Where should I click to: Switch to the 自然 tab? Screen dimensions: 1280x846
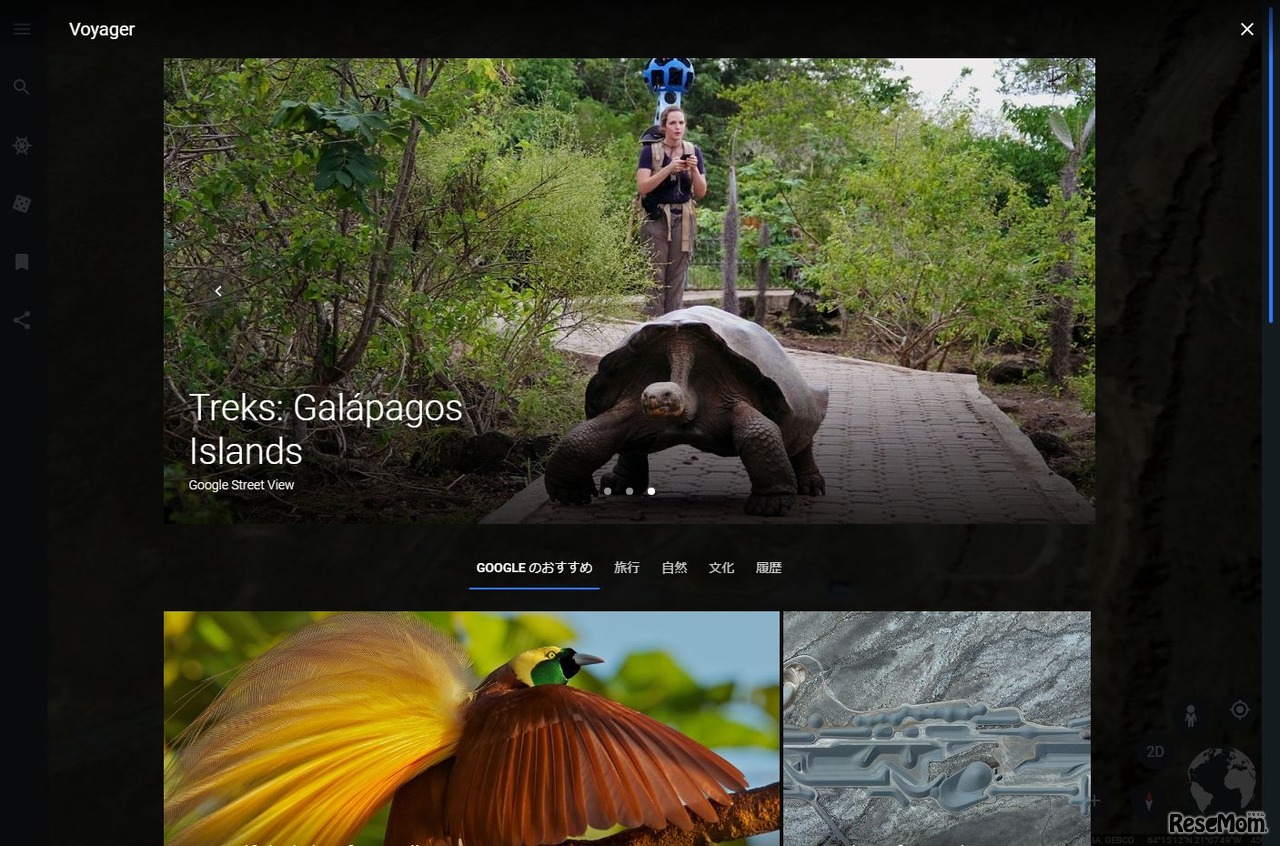(x=674, y=568)
